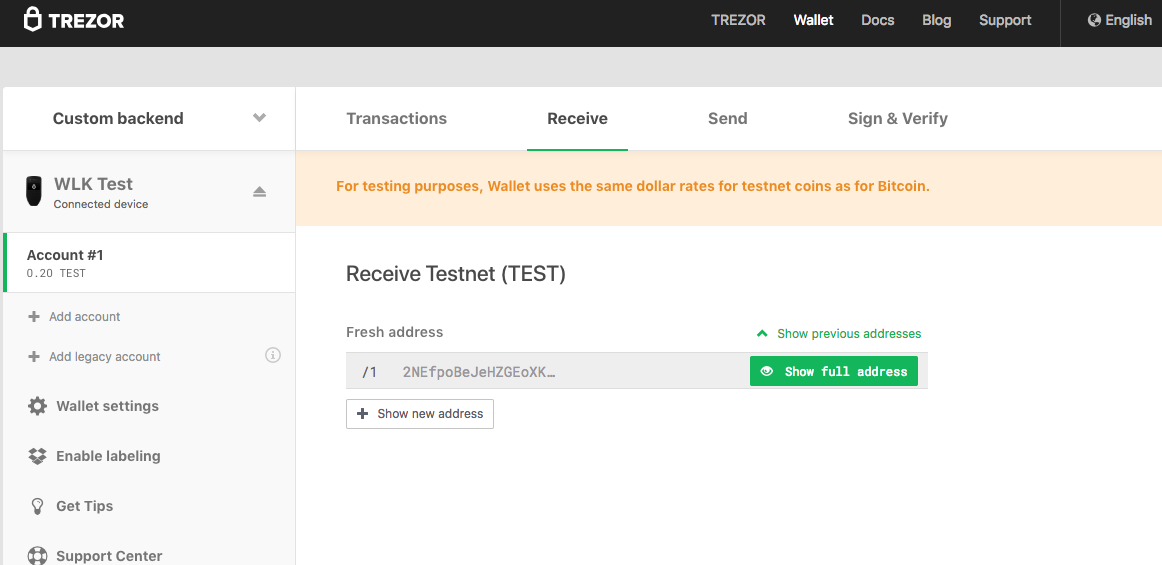Click the Get Tips lightbulb icon
The height and width of the screenshot is (565, 1162).
coord(37,506)
